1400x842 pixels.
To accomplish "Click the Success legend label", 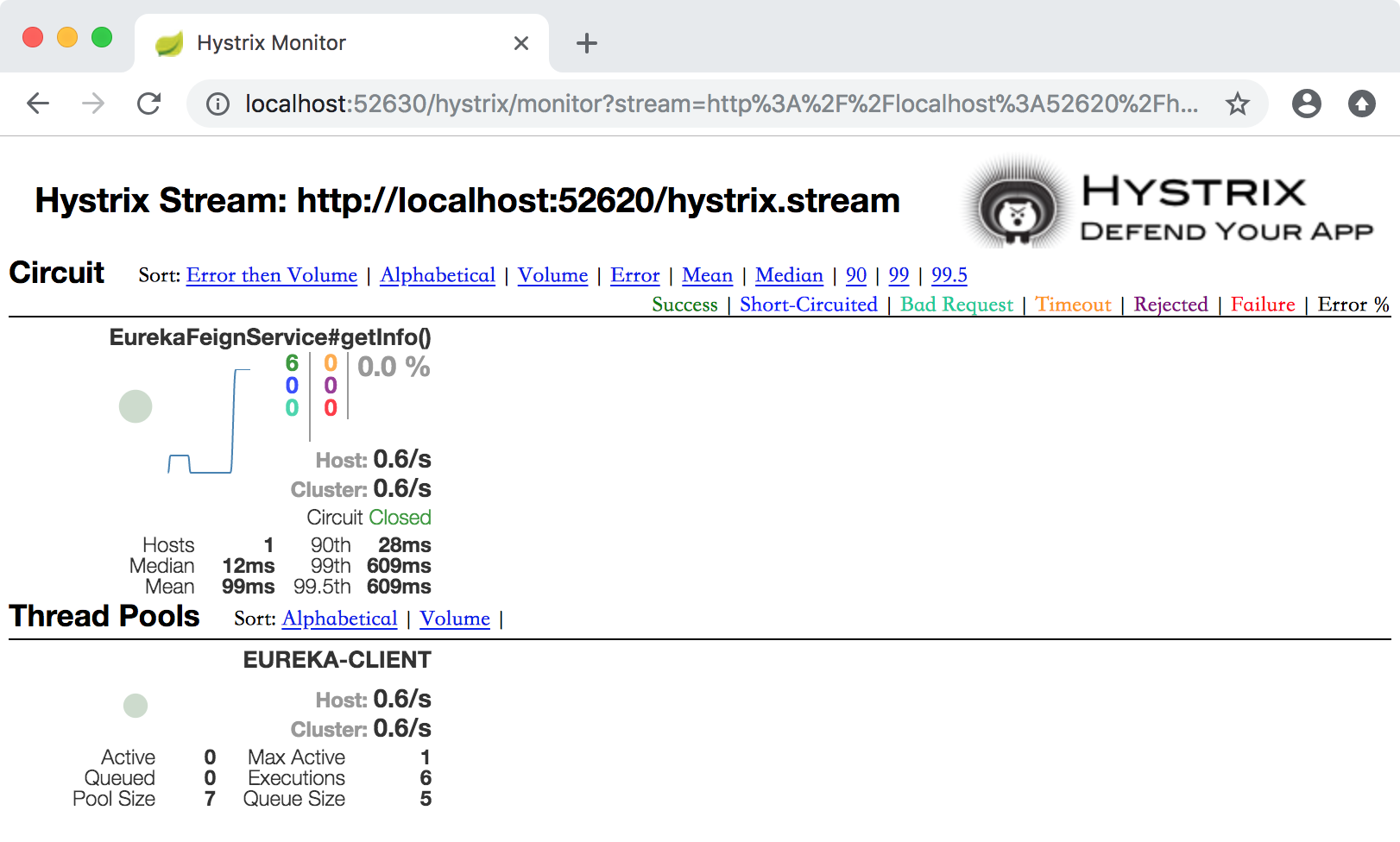I will (x=685, y=305).
